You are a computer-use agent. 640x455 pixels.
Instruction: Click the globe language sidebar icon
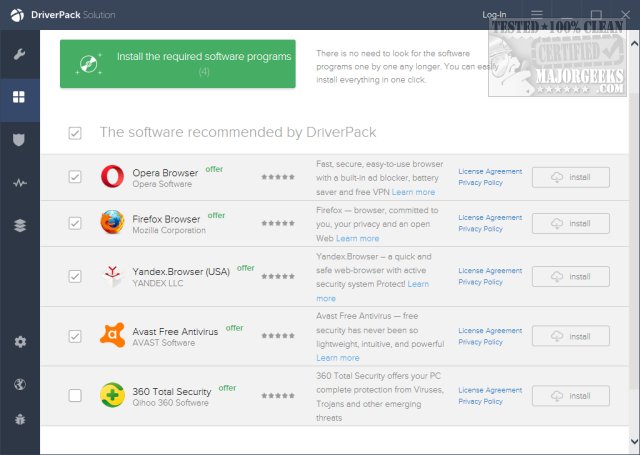[19, 384]
